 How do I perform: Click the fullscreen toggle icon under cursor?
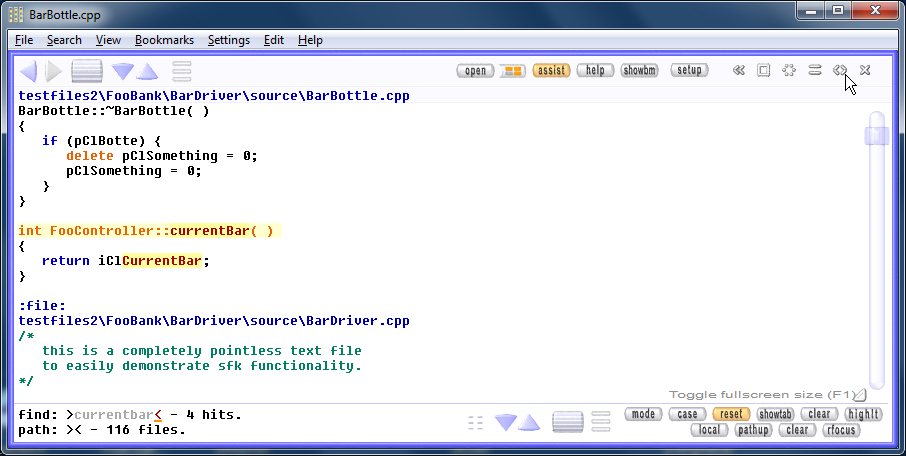pyautogui.click(x=840, y=71)
